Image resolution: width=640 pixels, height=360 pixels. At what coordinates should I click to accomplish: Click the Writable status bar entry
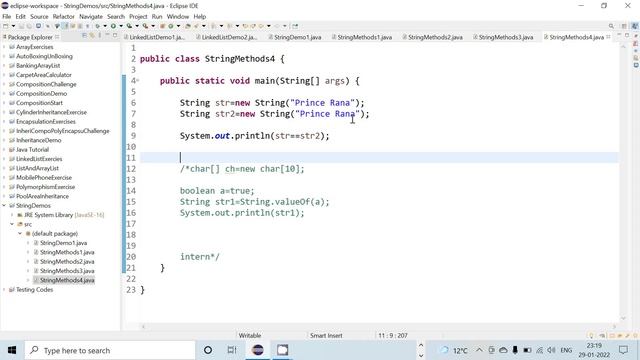coord(250,336)
